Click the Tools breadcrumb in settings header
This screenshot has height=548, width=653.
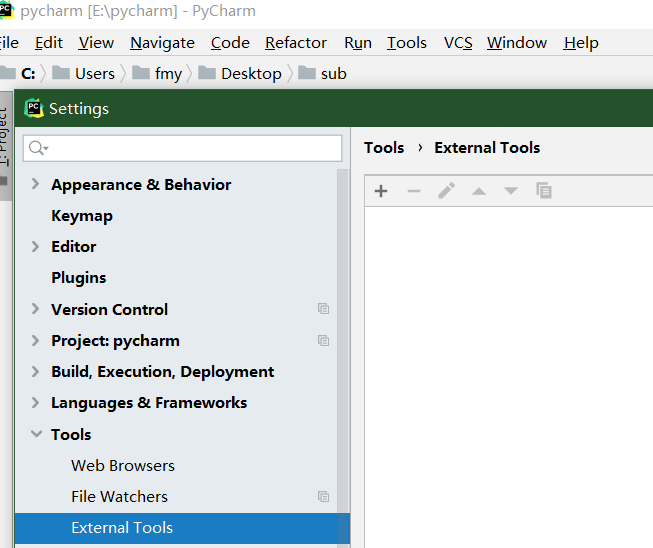coord(384,148)
